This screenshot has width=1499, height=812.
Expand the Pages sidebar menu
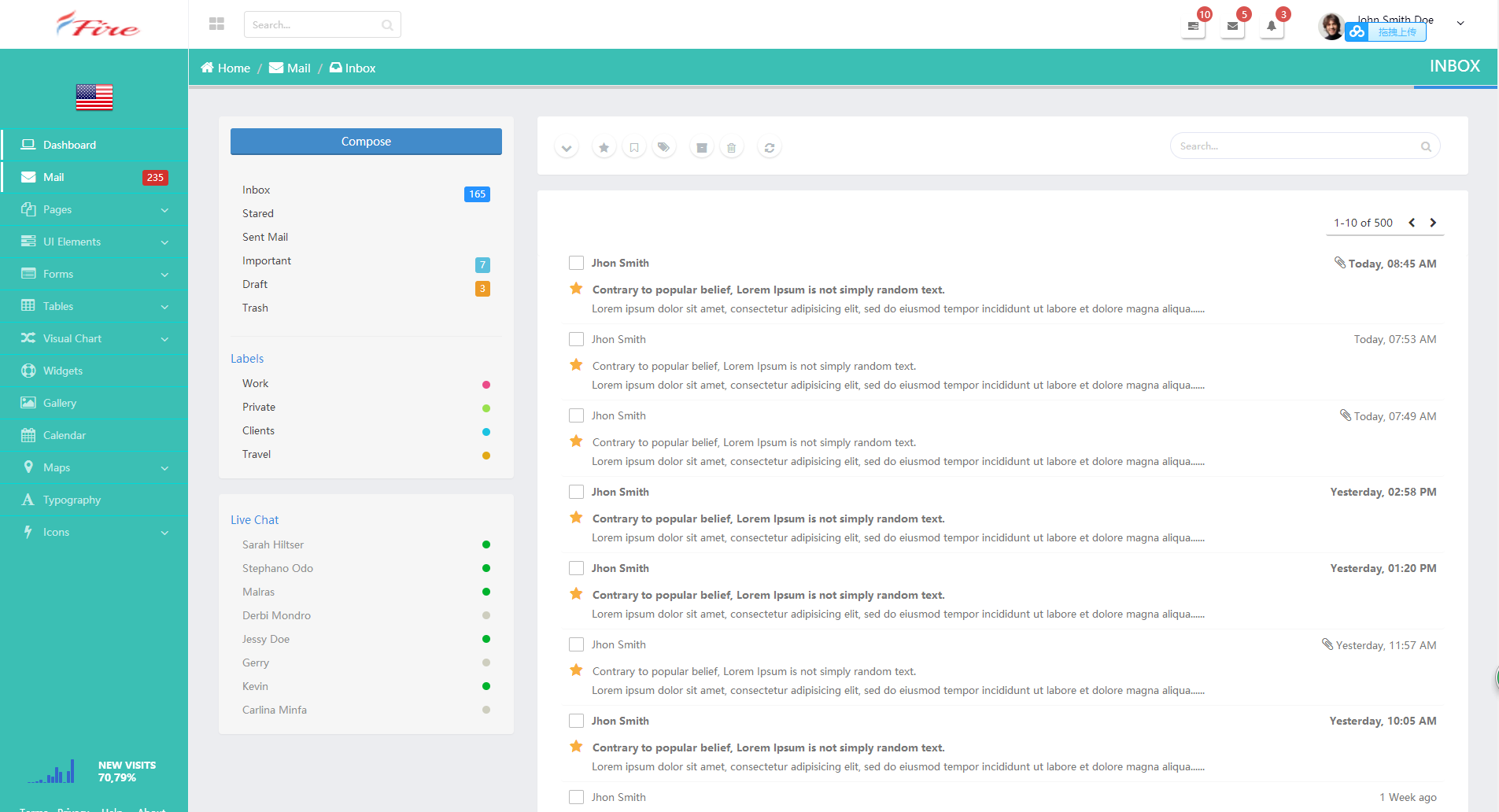[x=94, y=209]
